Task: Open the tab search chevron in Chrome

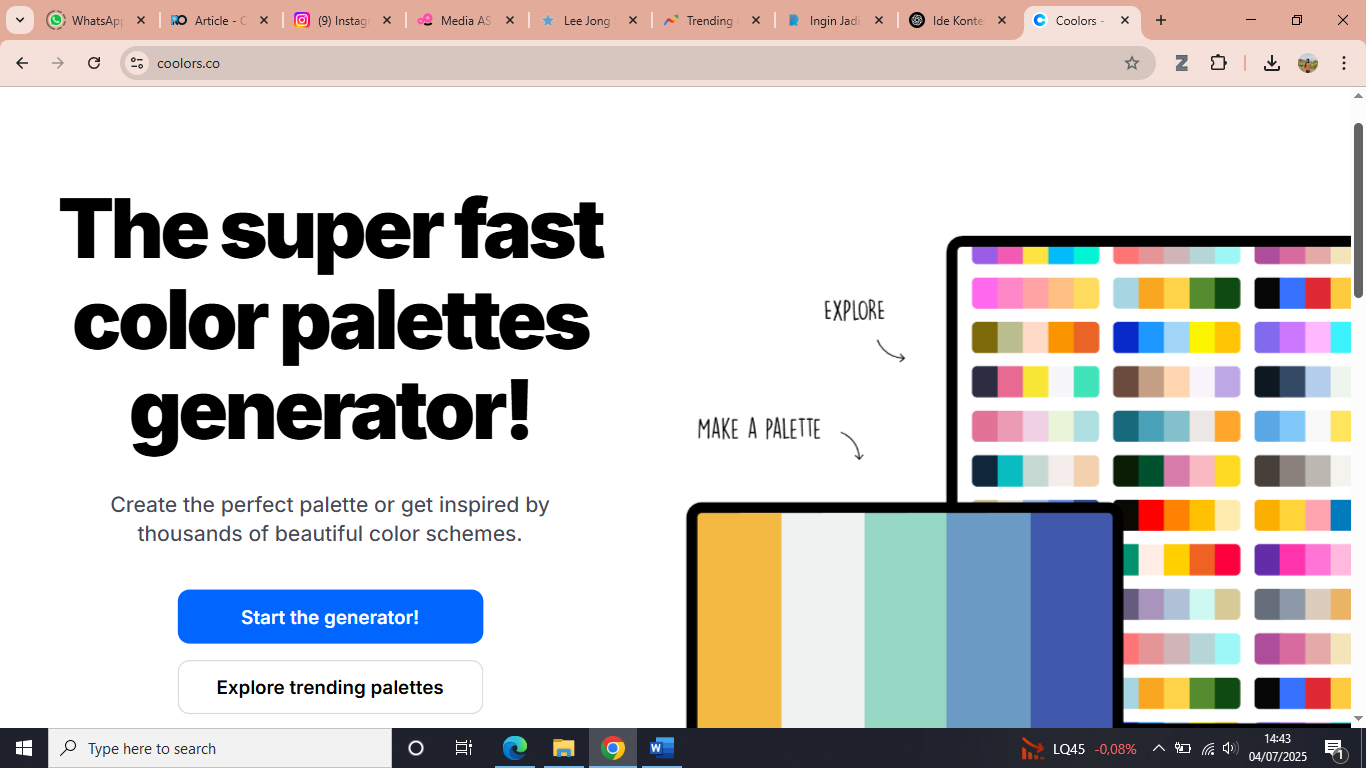Action: click(19, 20)
